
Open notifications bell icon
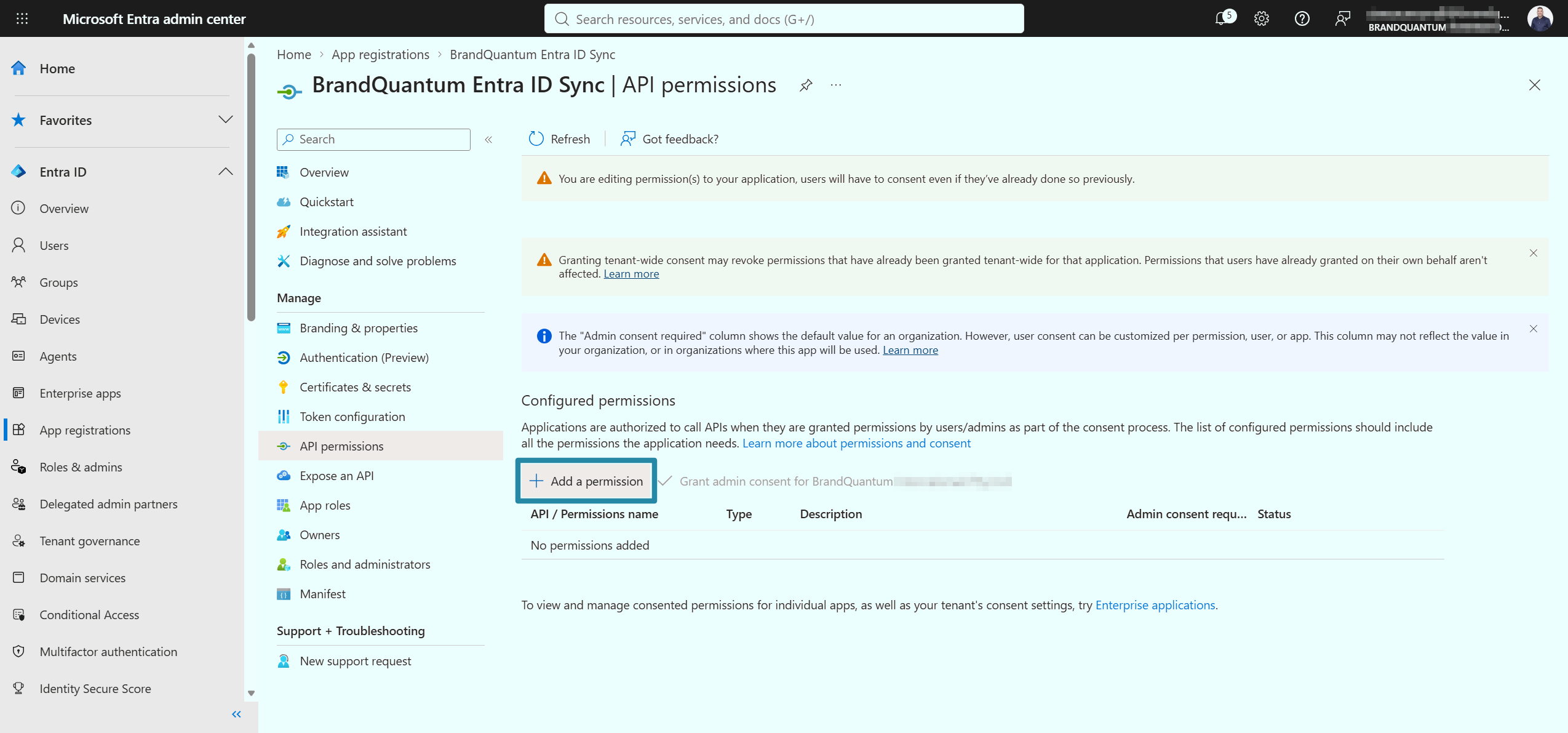(1223, 18)
